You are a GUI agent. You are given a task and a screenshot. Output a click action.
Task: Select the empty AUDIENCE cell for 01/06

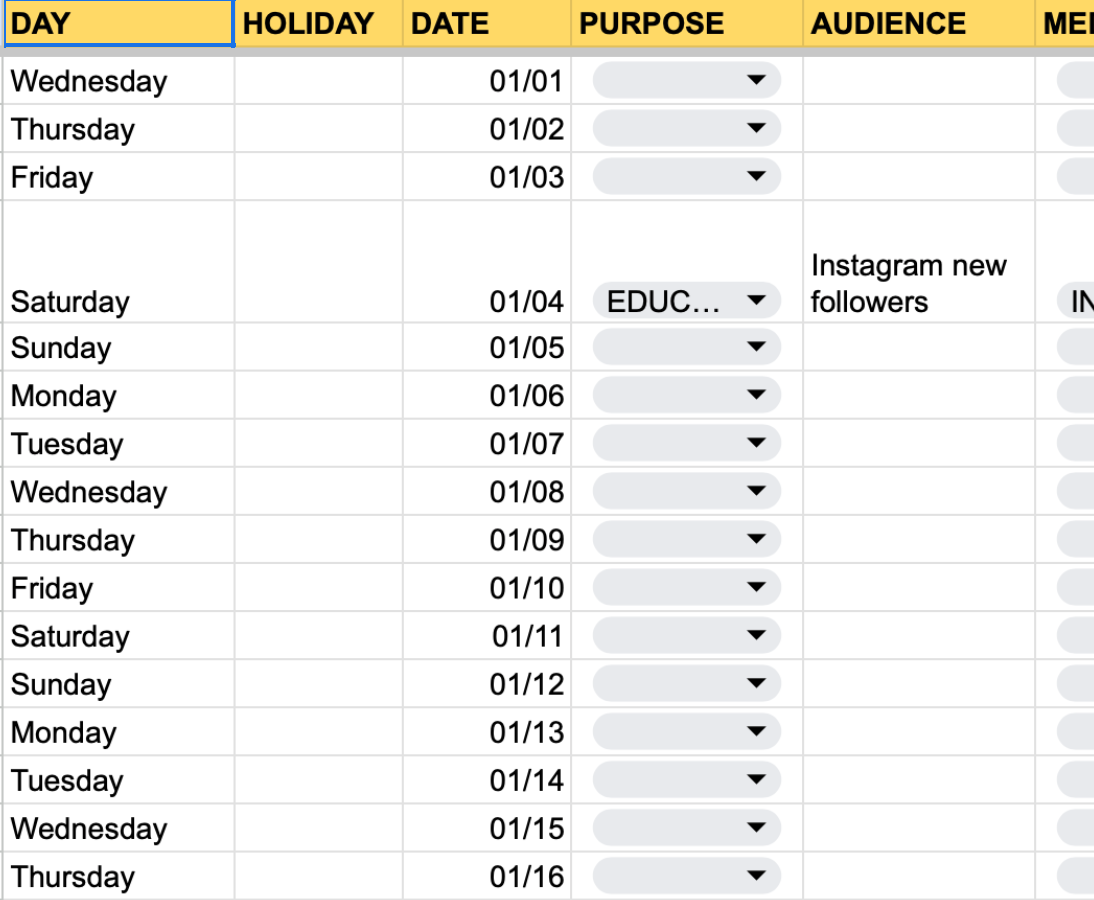[919, 395]
